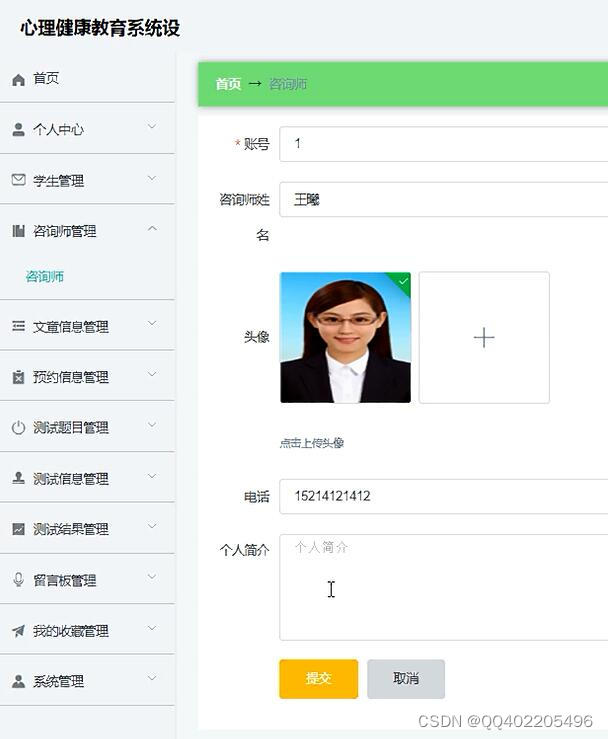
Task: Click the power icon beside 测试题目管理
Action: (18, 428)
